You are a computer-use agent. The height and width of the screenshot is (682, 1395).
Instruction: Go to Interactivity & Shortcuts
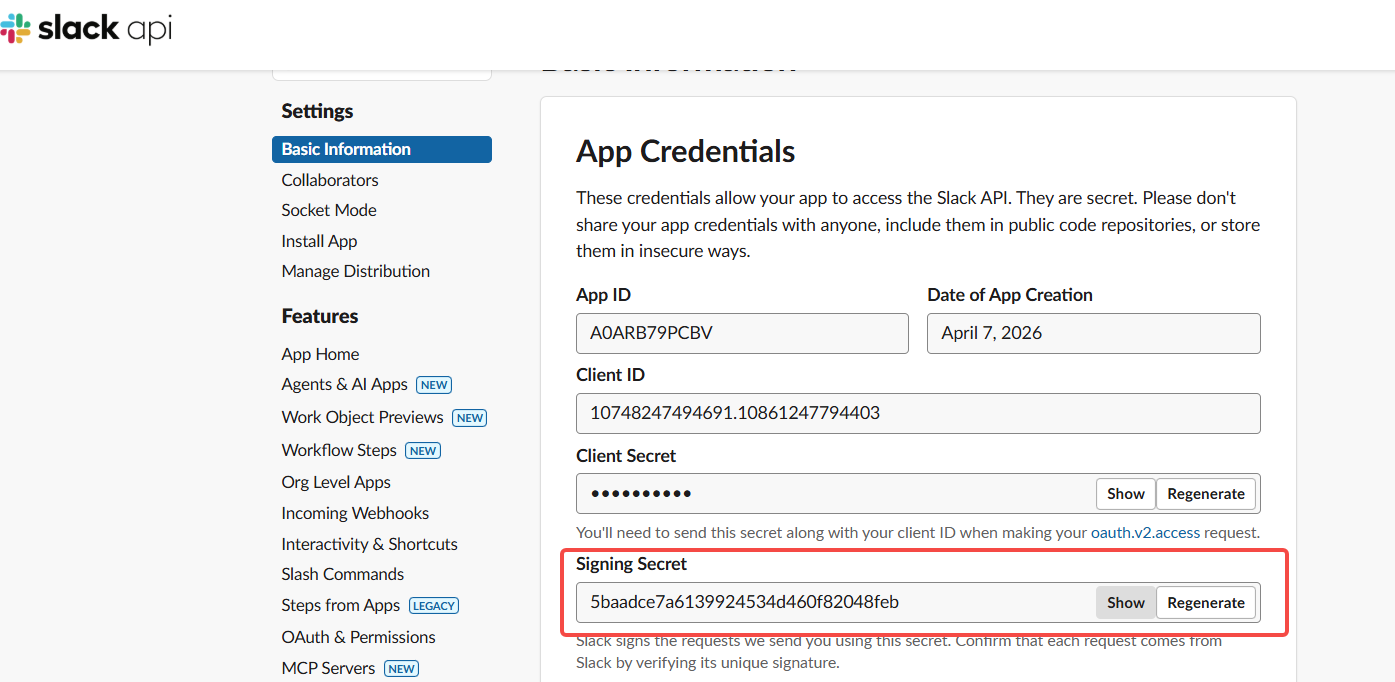(370, 544)
